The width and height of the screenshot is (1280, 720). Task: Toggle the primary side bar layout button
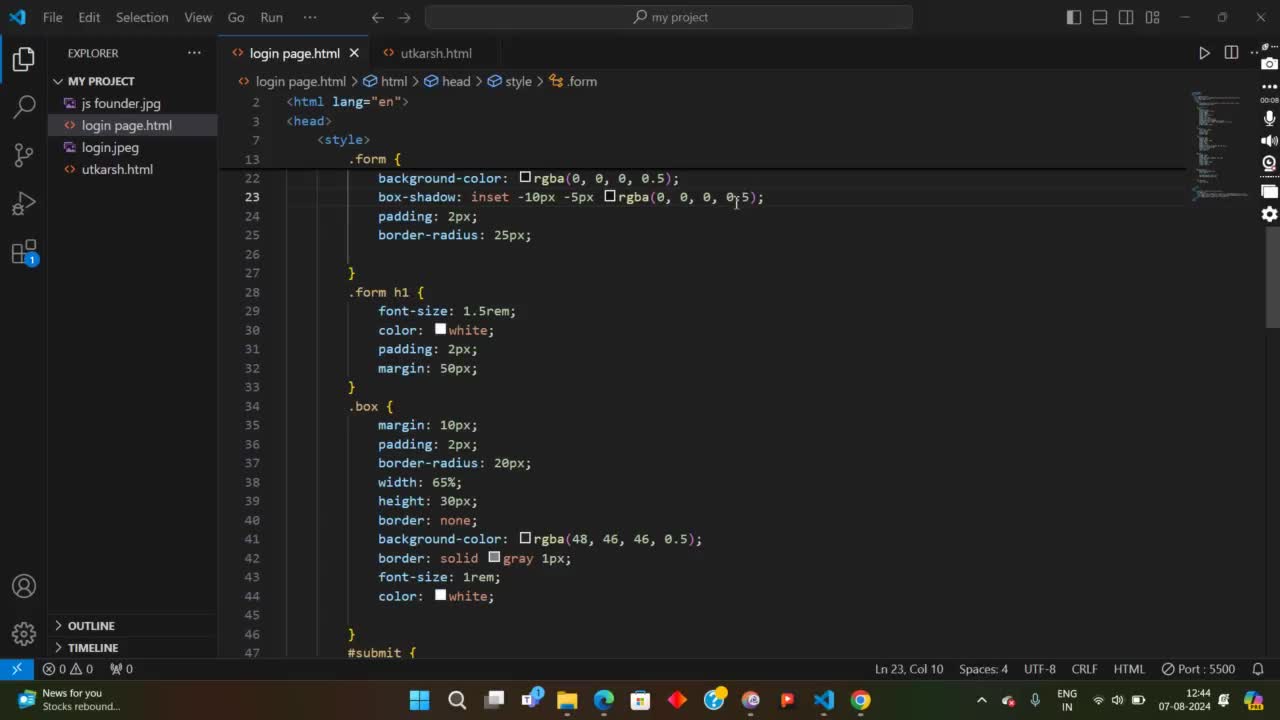click(1073, 17)
